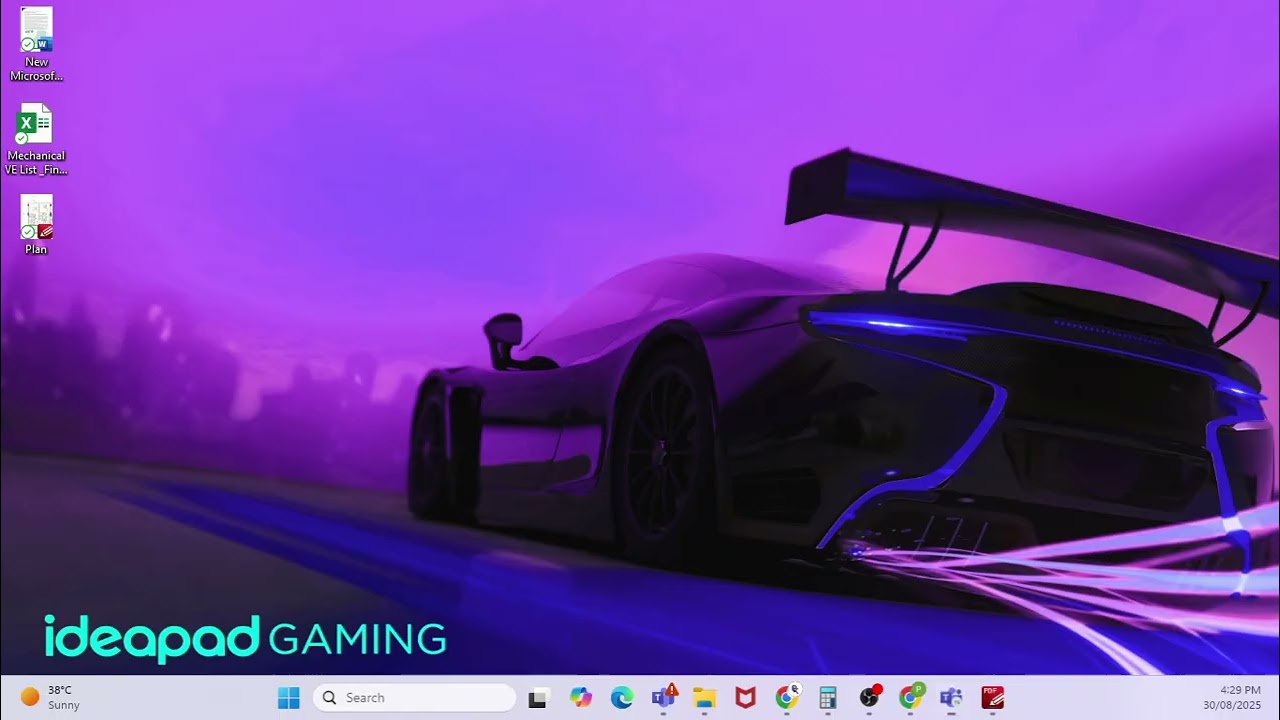Open the Calculator app
The height and width of the screenshot is (720, 1280).
click(828, 698)
